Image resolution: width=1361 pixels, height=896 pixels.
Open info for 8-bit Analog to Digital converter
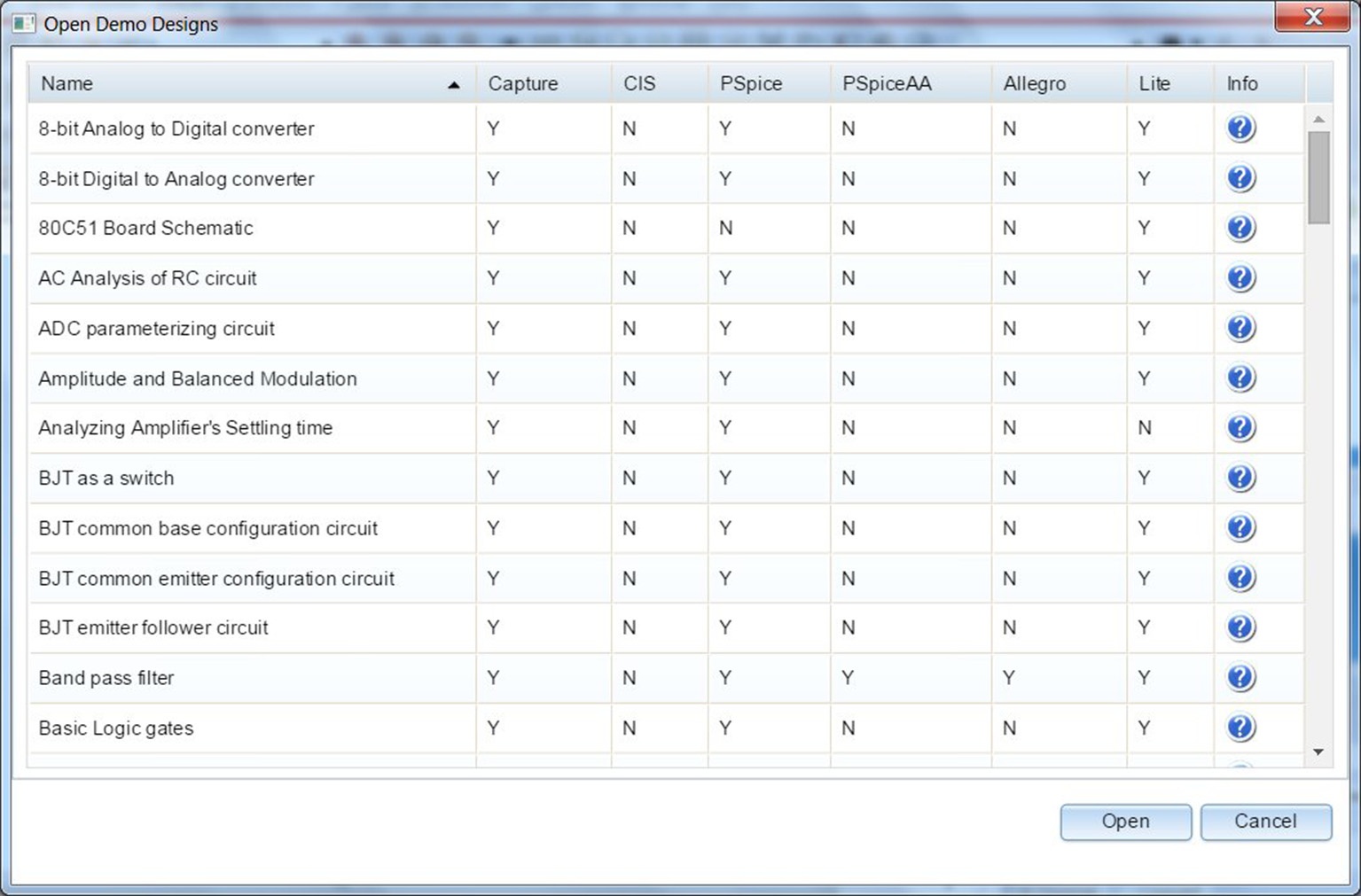(1240, 129)
